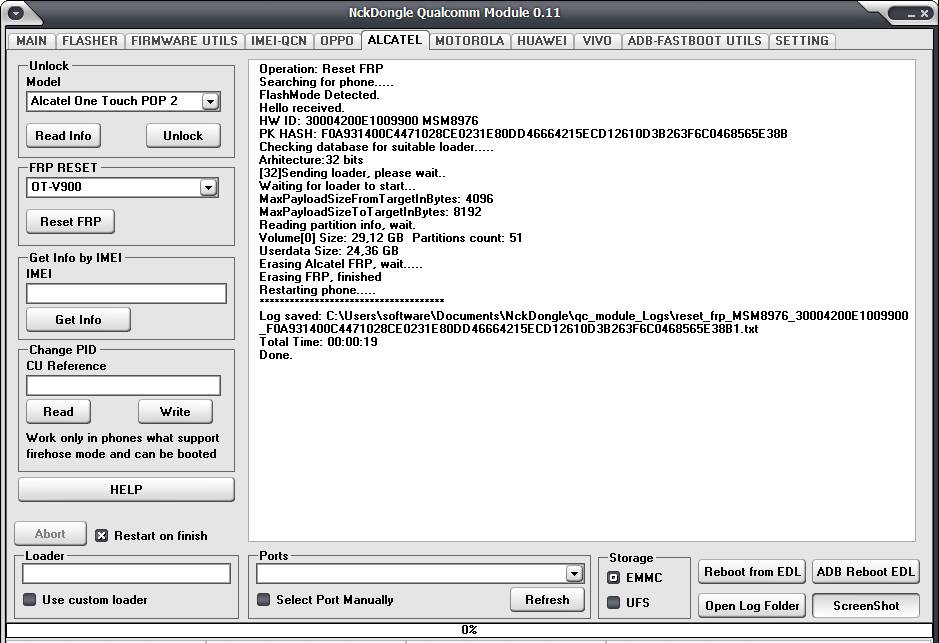Open the HELP button
Viewport: 939px width, 643px height.
tap(126, 490)
